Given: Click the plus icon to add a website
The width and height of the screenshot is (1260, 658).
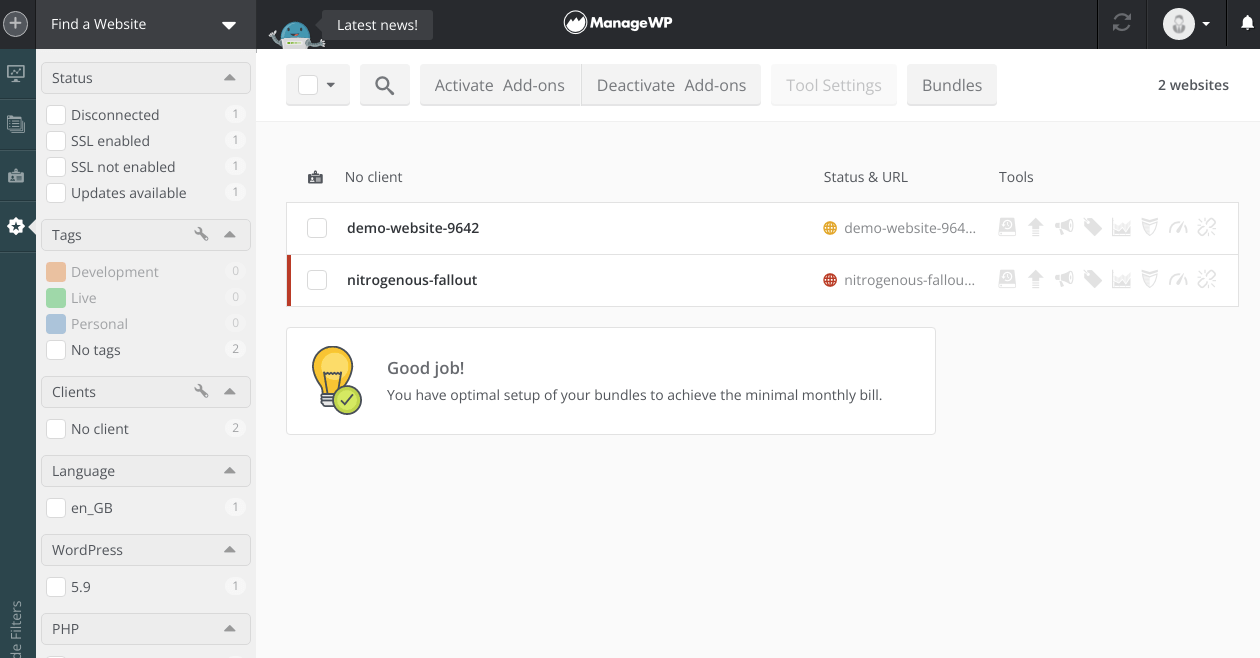Looking at the screenshot, I should click(x=17, y=24).
